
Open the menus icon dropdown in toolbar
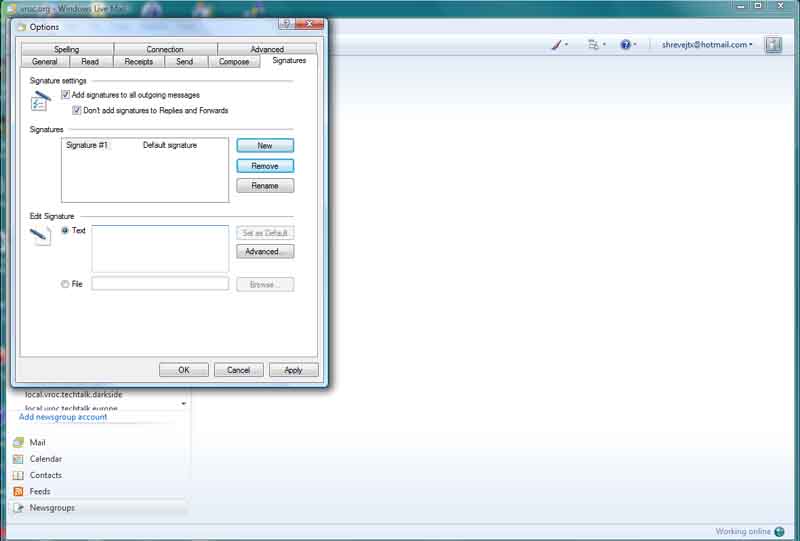pos(596,45)
